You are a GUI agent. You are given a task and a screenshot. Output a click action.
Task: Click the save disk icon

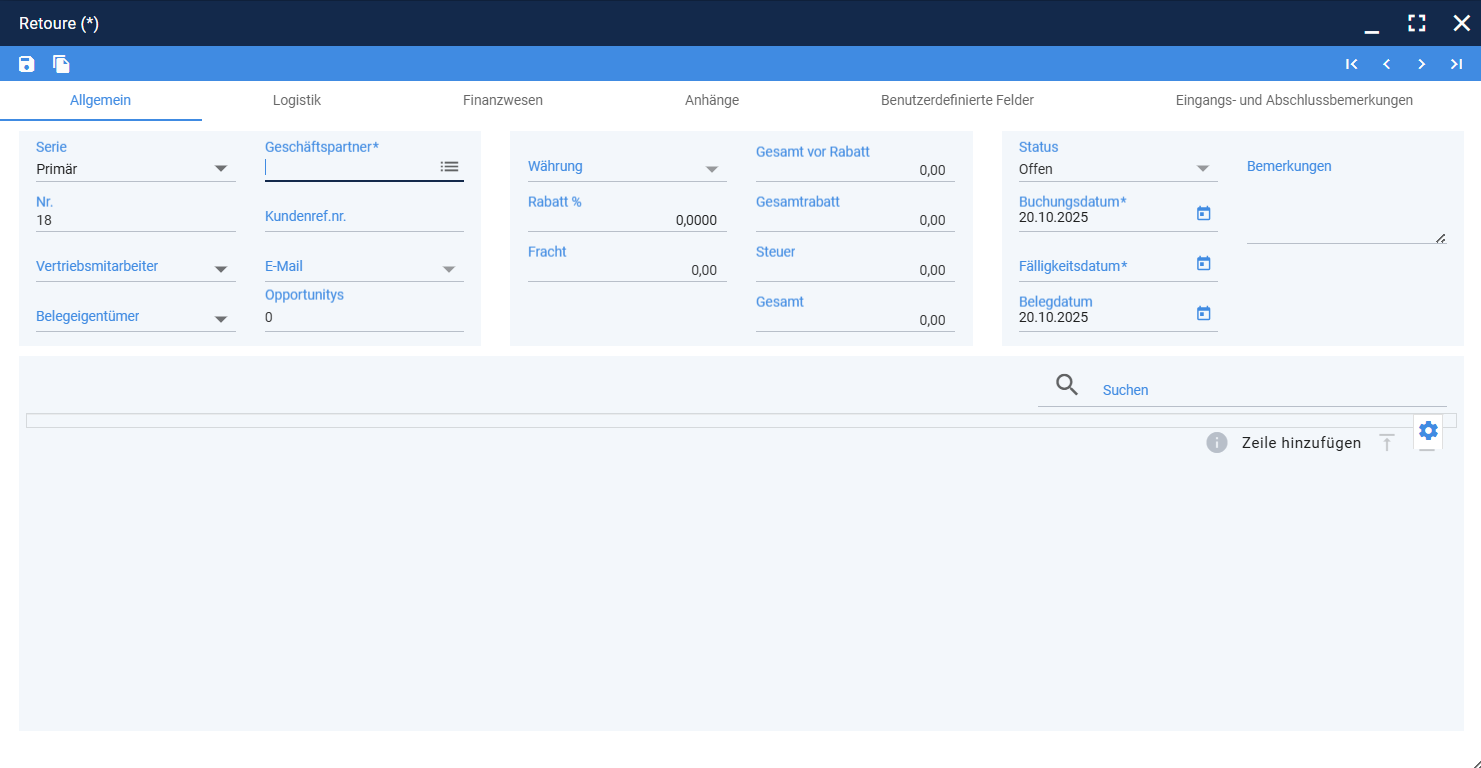click(x=27, y=64)
